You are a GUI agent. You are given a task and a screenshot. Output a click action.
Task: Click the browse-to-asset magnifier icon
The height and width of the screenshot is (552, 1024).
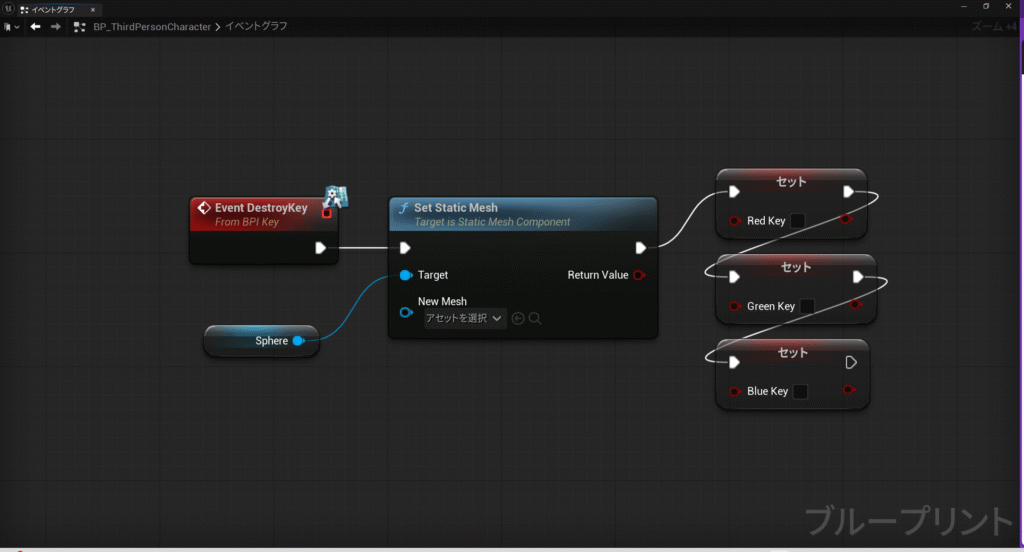coord(535,318)
